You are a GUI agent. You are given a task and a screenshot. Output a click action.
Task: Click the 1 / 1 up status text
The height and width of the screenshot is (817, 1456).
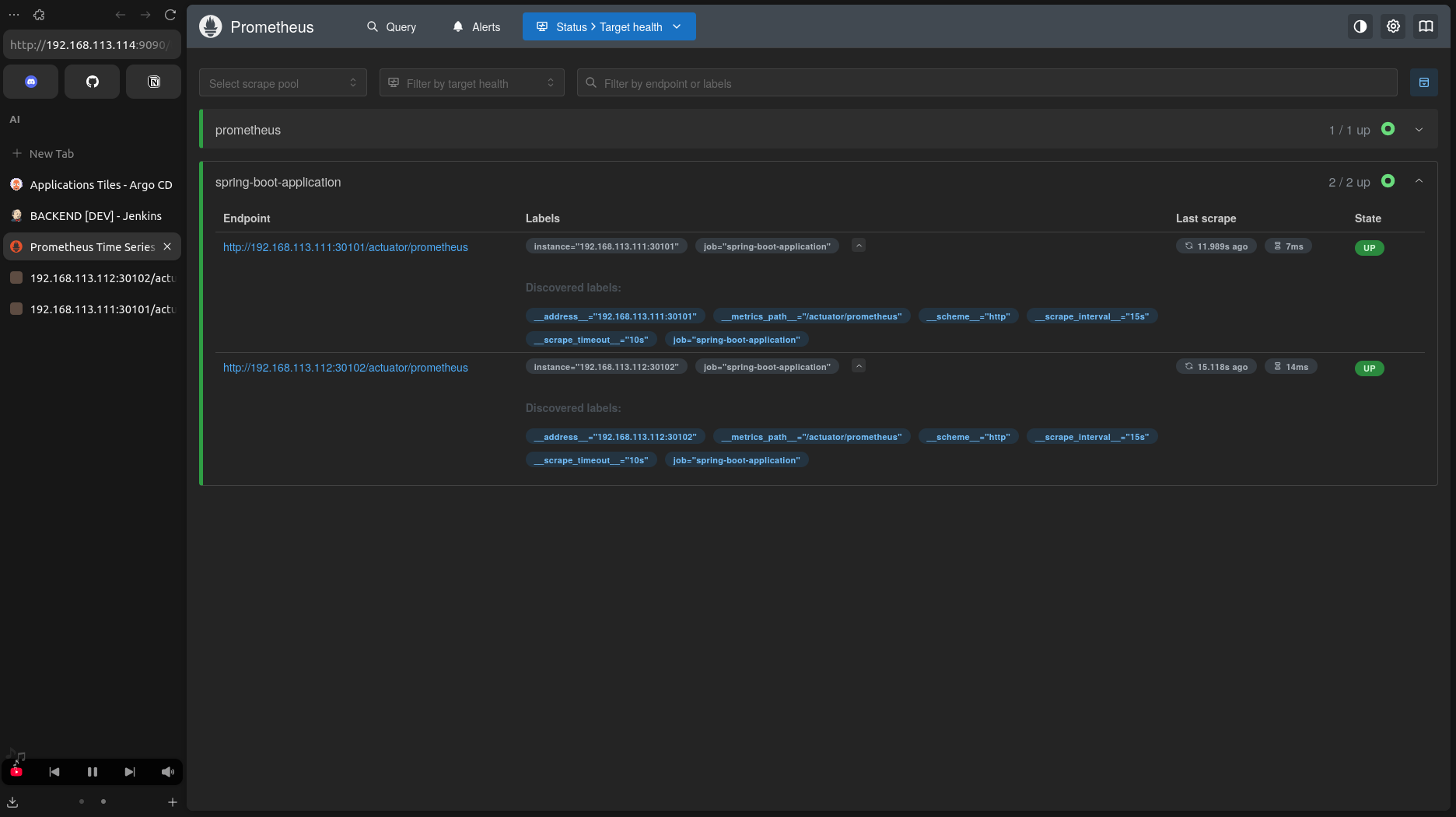pyautogui.click(x=1349, y=130)
